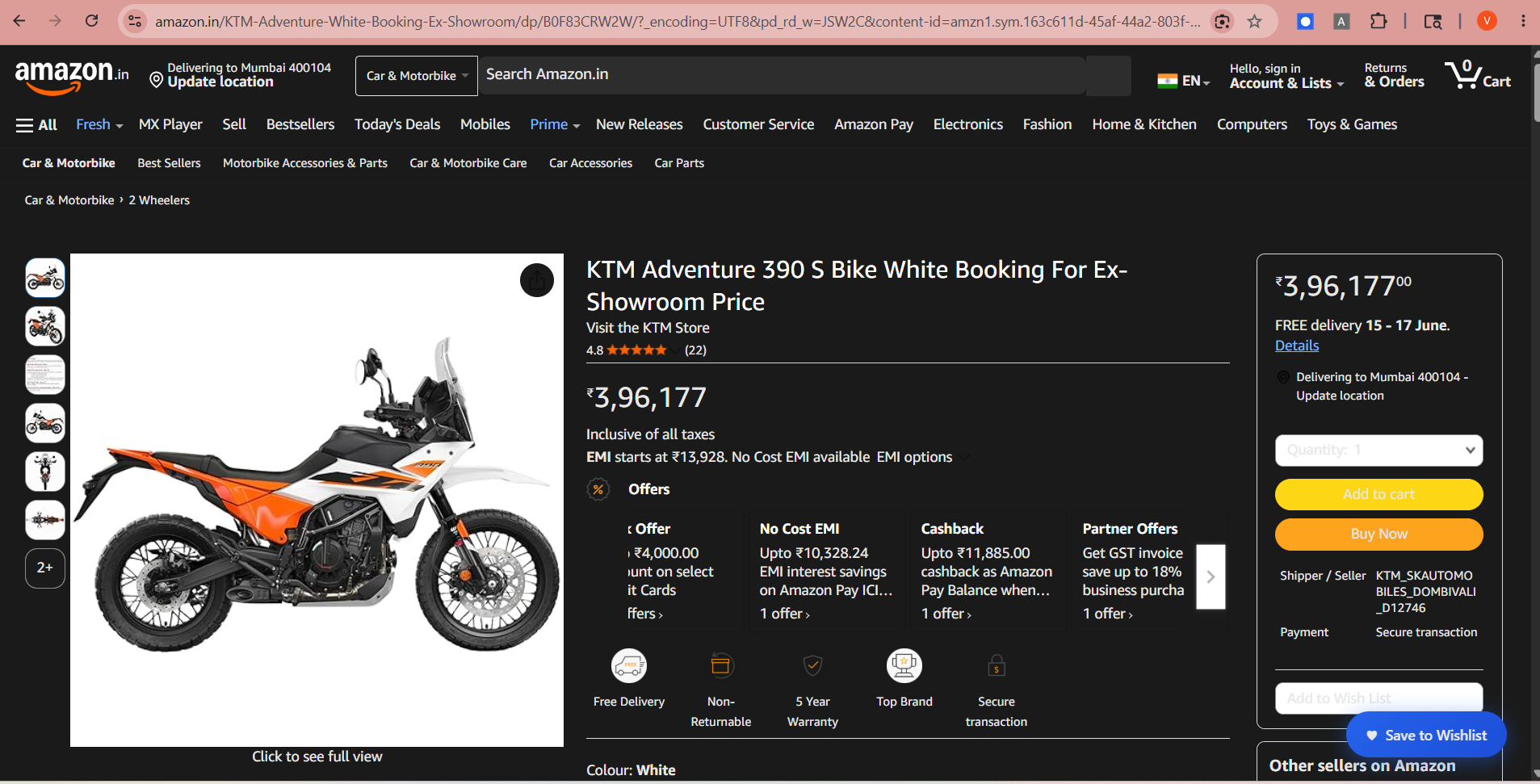1540x784 pixels.
Task: Open No Cost EMI 1 offer link
Action: (x=784, y=614)
